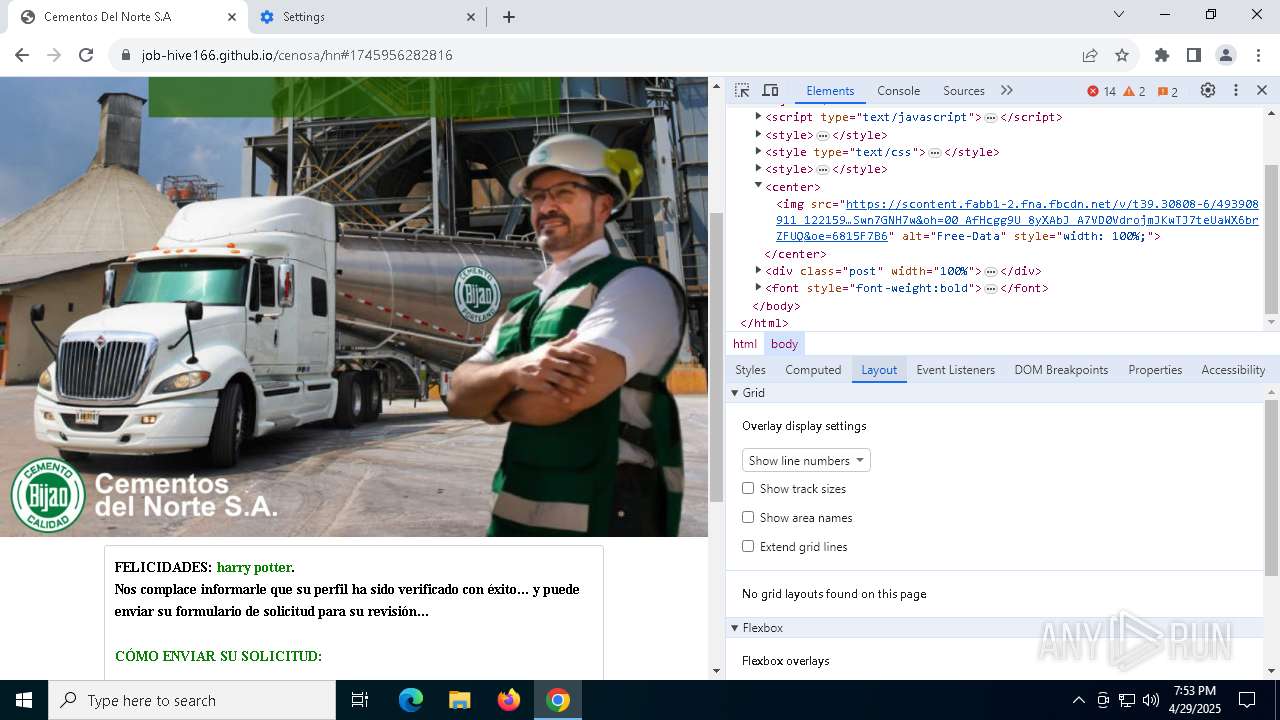The height and width of the screenshot is (720, 1280).
Task: Click the html breadcrumb
Action: pos(745,344)
